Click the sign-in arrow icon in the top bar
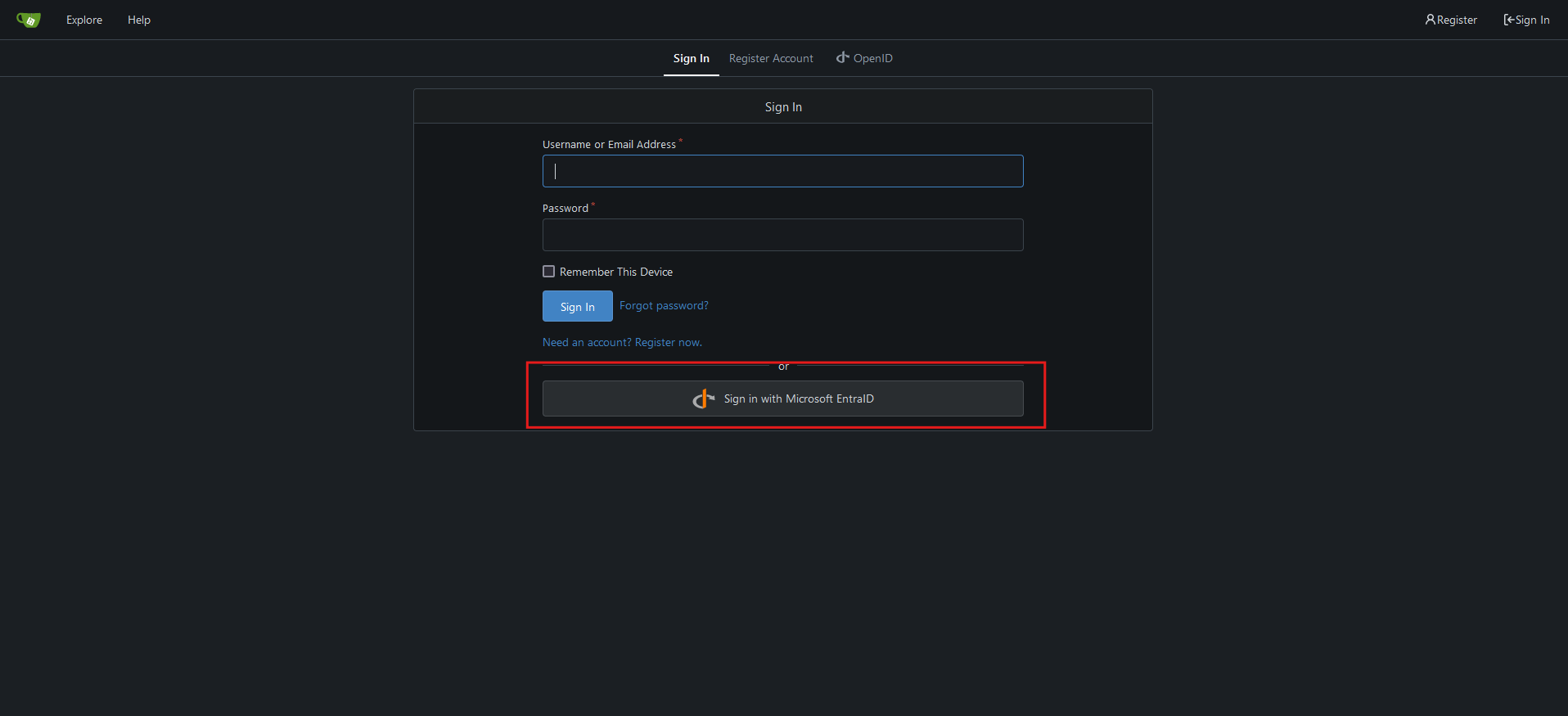 (1509, 20)
